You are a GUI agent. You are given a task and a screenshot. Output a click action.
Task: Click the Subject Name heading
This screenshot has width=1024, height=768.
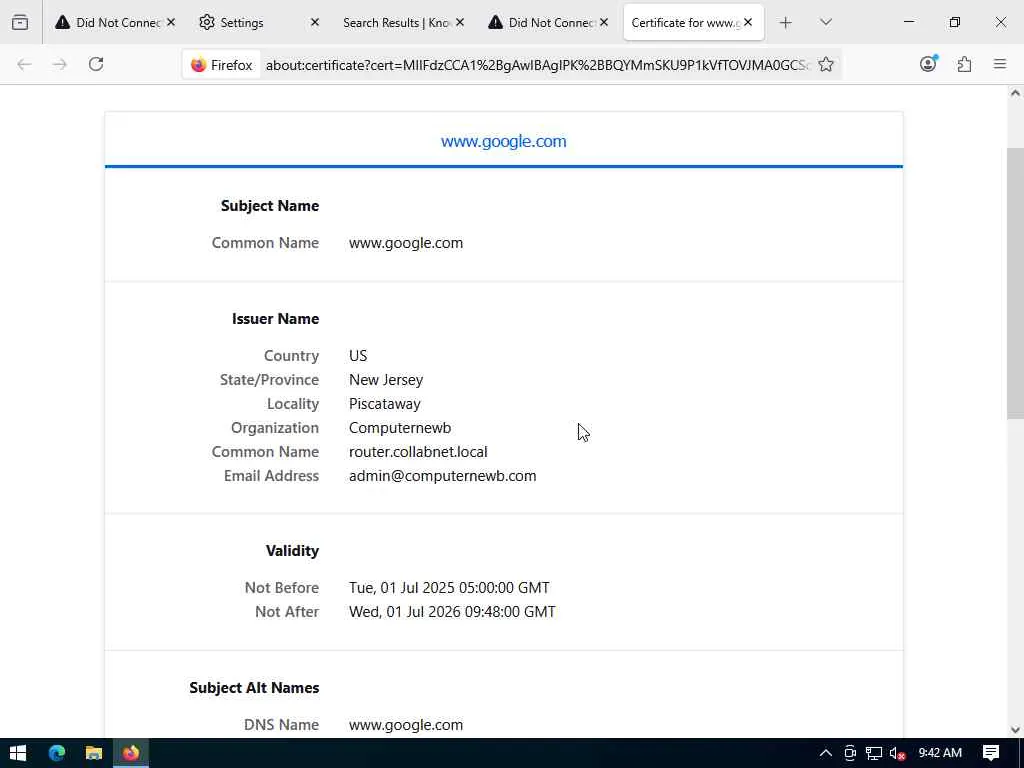[x=270, y=206]
